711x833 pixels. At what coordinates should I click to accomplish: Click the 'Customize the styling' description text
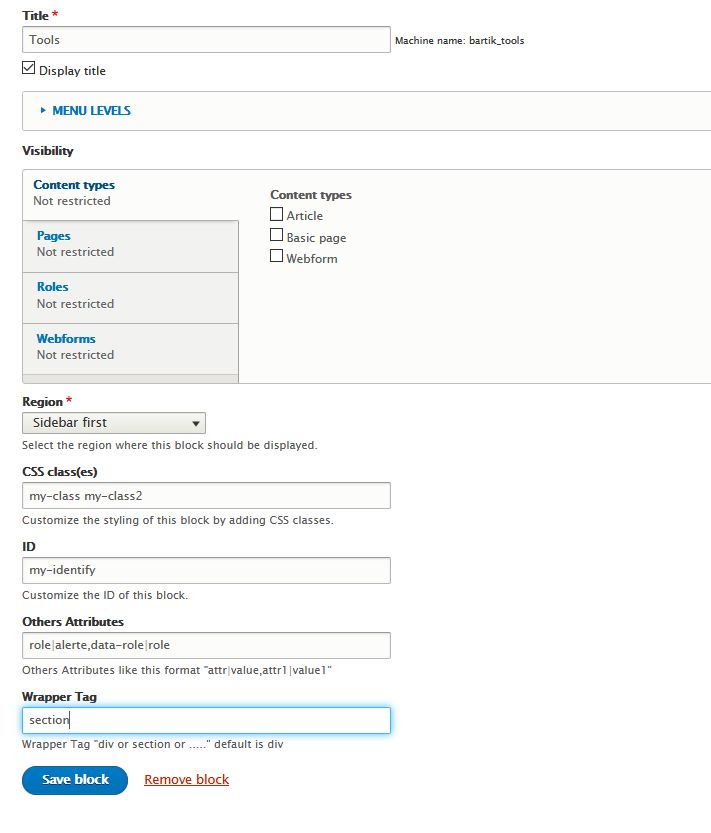(x=177, y=520)
